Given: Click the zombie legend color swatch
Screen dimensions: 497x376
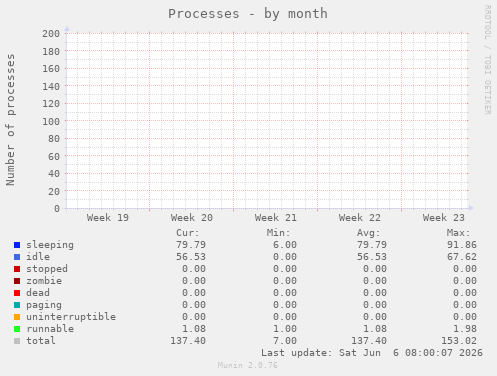Looking at the screenshot, I should click(17, 281).
